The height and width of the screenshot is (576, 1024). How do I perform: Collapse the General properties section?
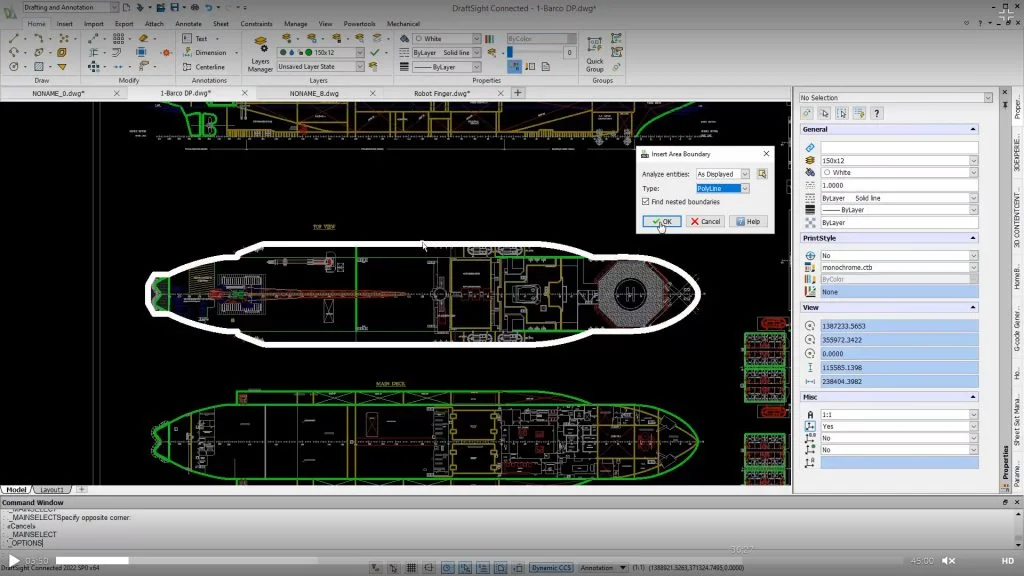click(972, 129)
